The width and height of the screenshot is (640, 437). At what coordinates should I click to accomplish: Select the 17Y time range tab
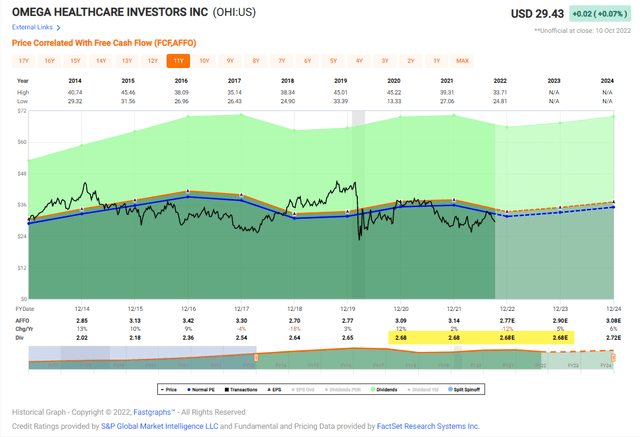click(x=24, y=61)
